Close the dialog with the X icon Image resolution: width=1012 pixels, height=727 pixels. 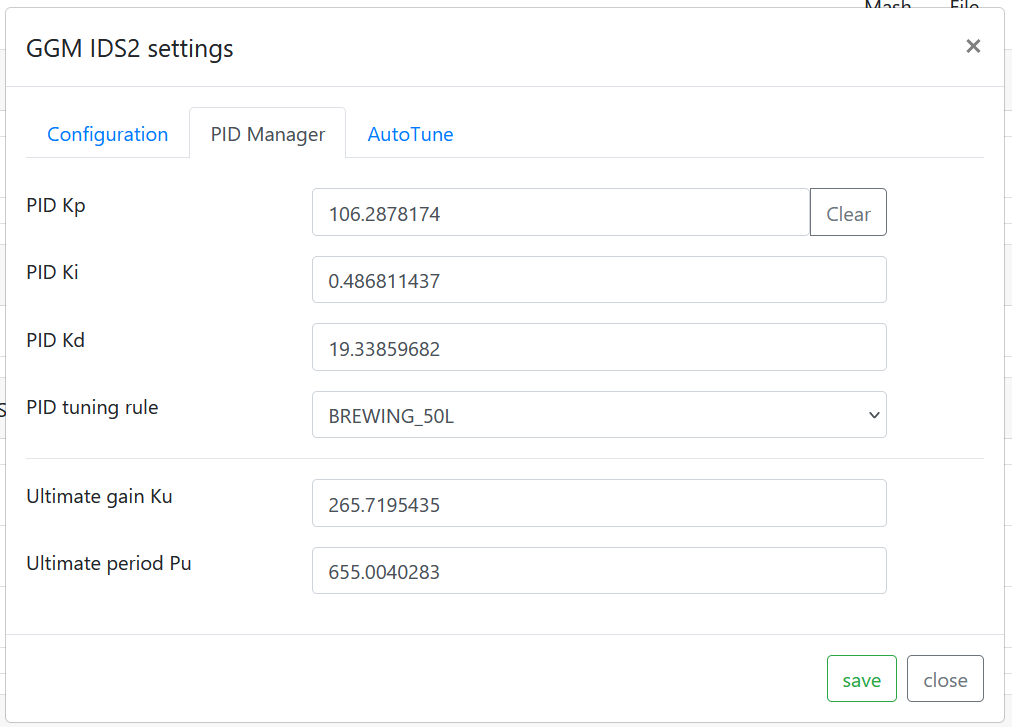click(973, 46)
